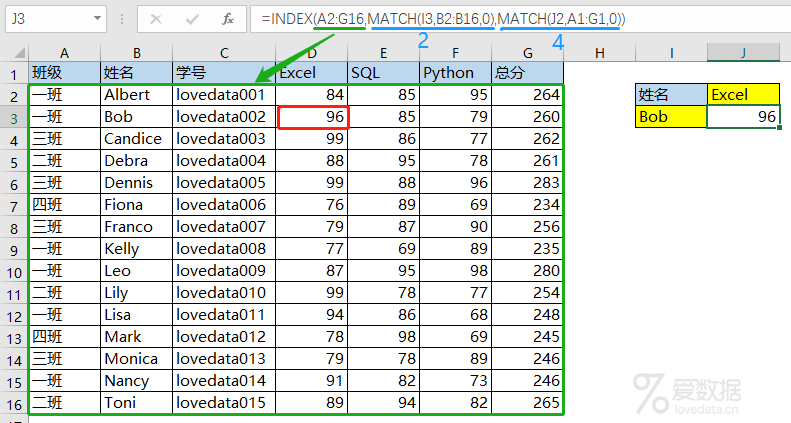Click the cell containing Nancy
This screenshot has width=791, height=423.
coord(136,381)
